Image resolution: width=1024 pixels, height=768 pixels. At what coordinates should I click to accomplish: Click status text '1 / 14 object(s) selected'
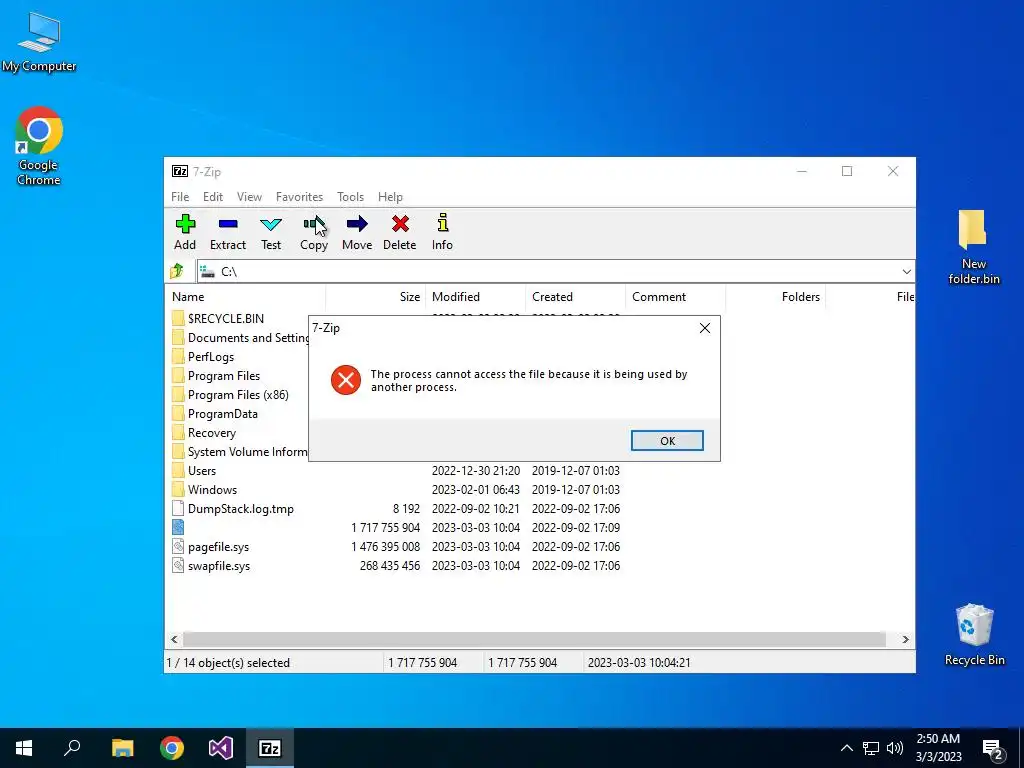pos(228,662)
